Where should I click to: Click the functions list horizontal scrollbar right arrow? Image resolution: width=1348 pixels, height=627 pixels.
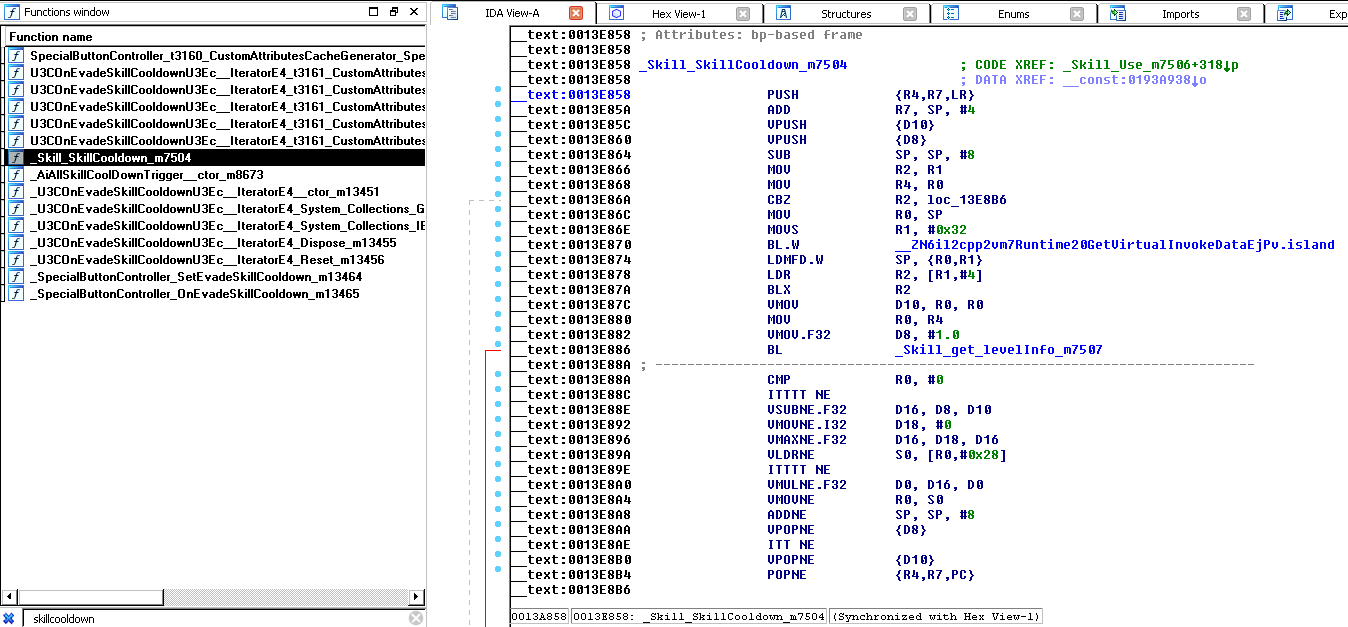point(418,597)
